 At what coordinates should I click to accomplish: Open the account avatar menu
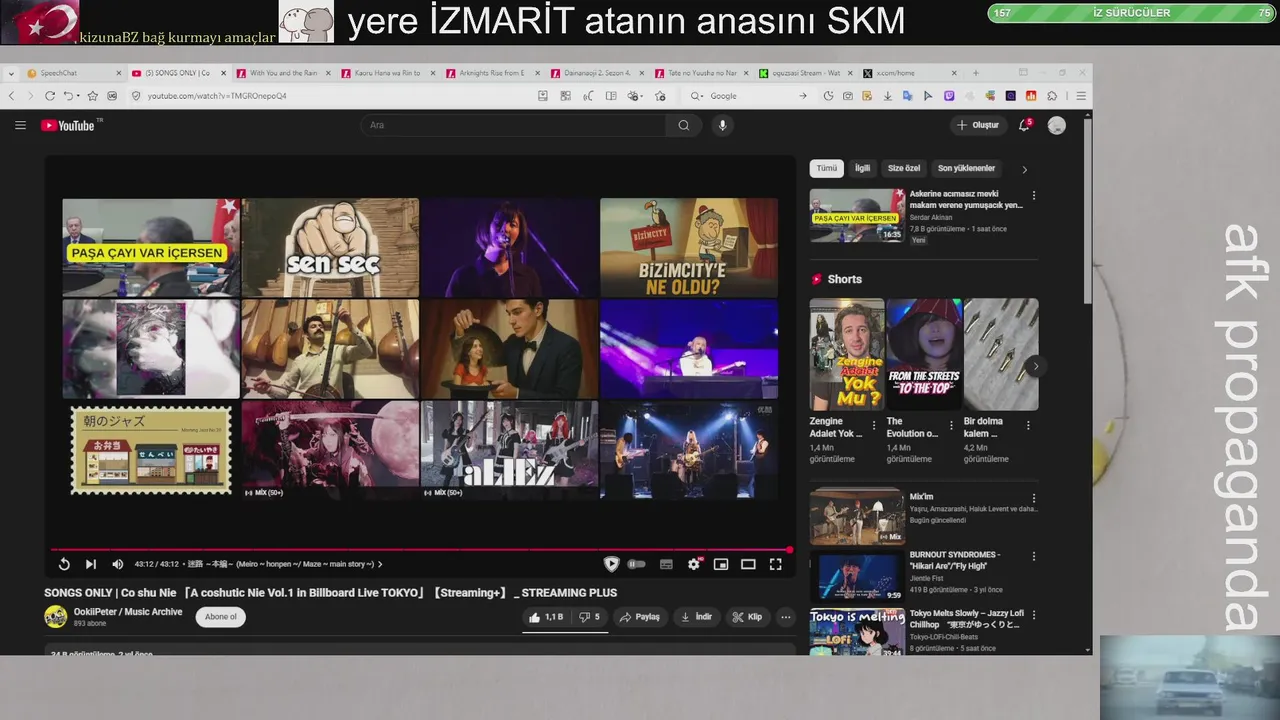tap(1057, 125)
